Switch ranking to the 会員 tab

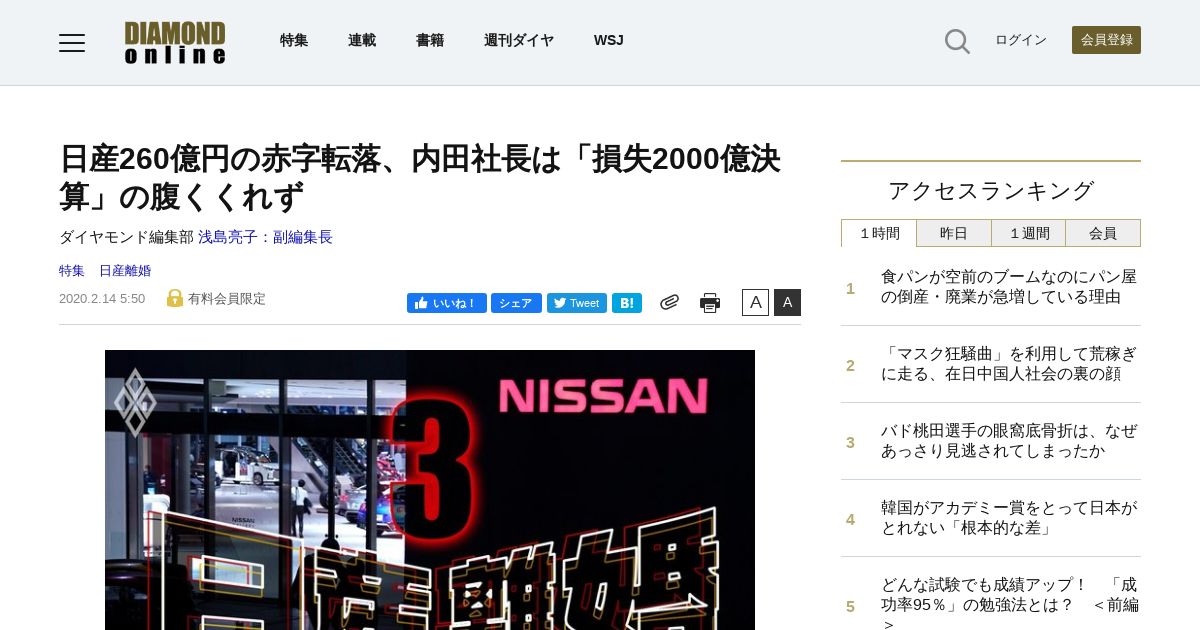[x=1103, y=233]
